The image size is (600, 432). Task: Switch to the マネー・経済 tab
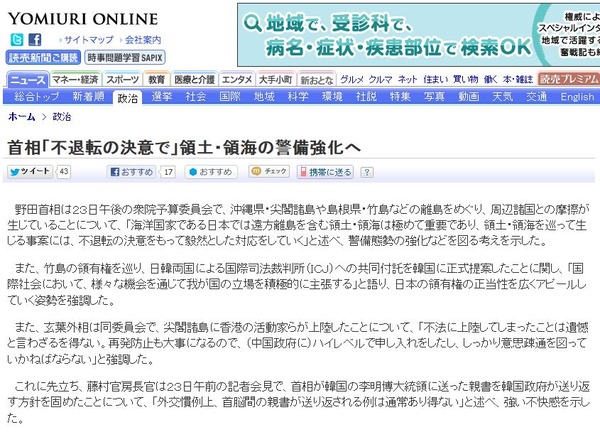75,80
